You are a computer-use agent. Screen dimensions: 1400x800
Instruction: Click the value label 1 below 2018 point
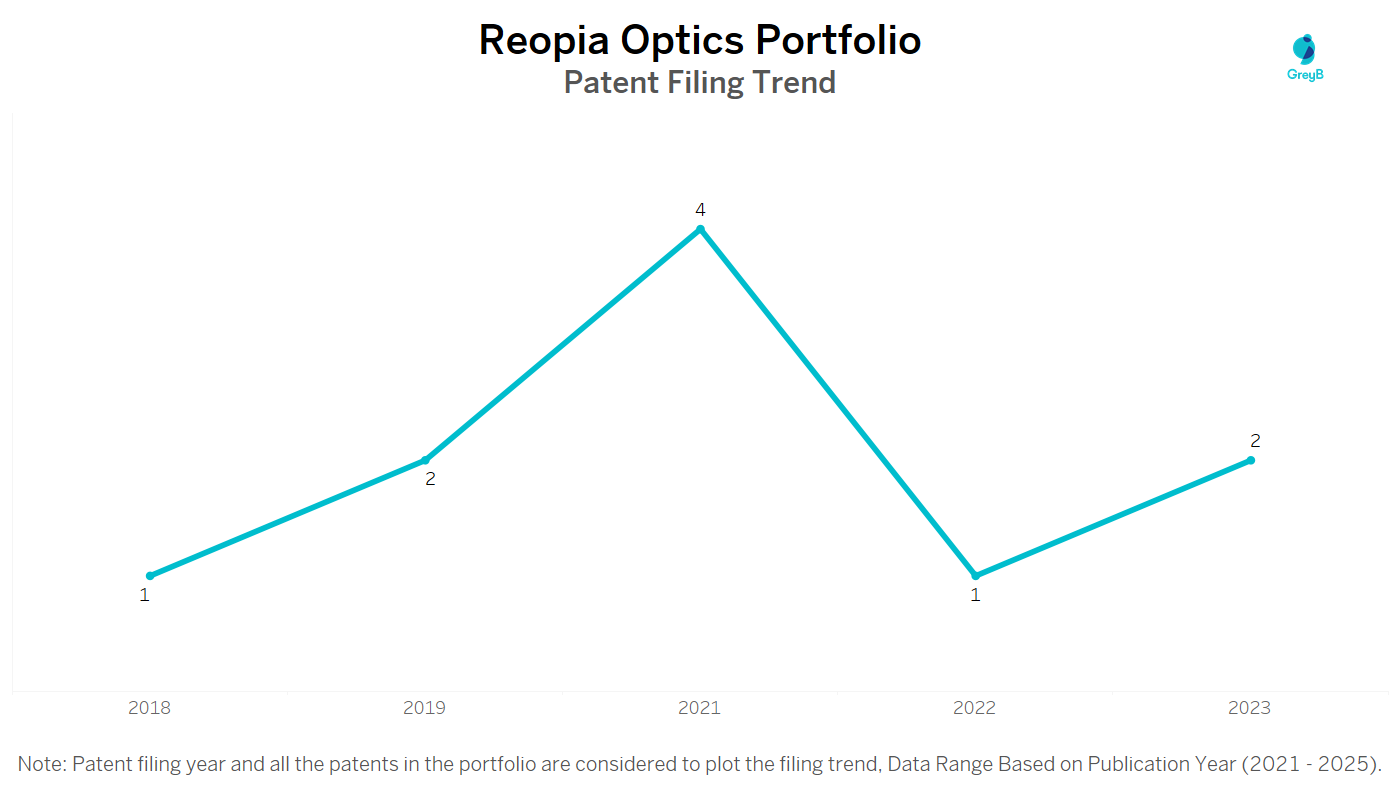pyautogui.click(x=144, y=595)
